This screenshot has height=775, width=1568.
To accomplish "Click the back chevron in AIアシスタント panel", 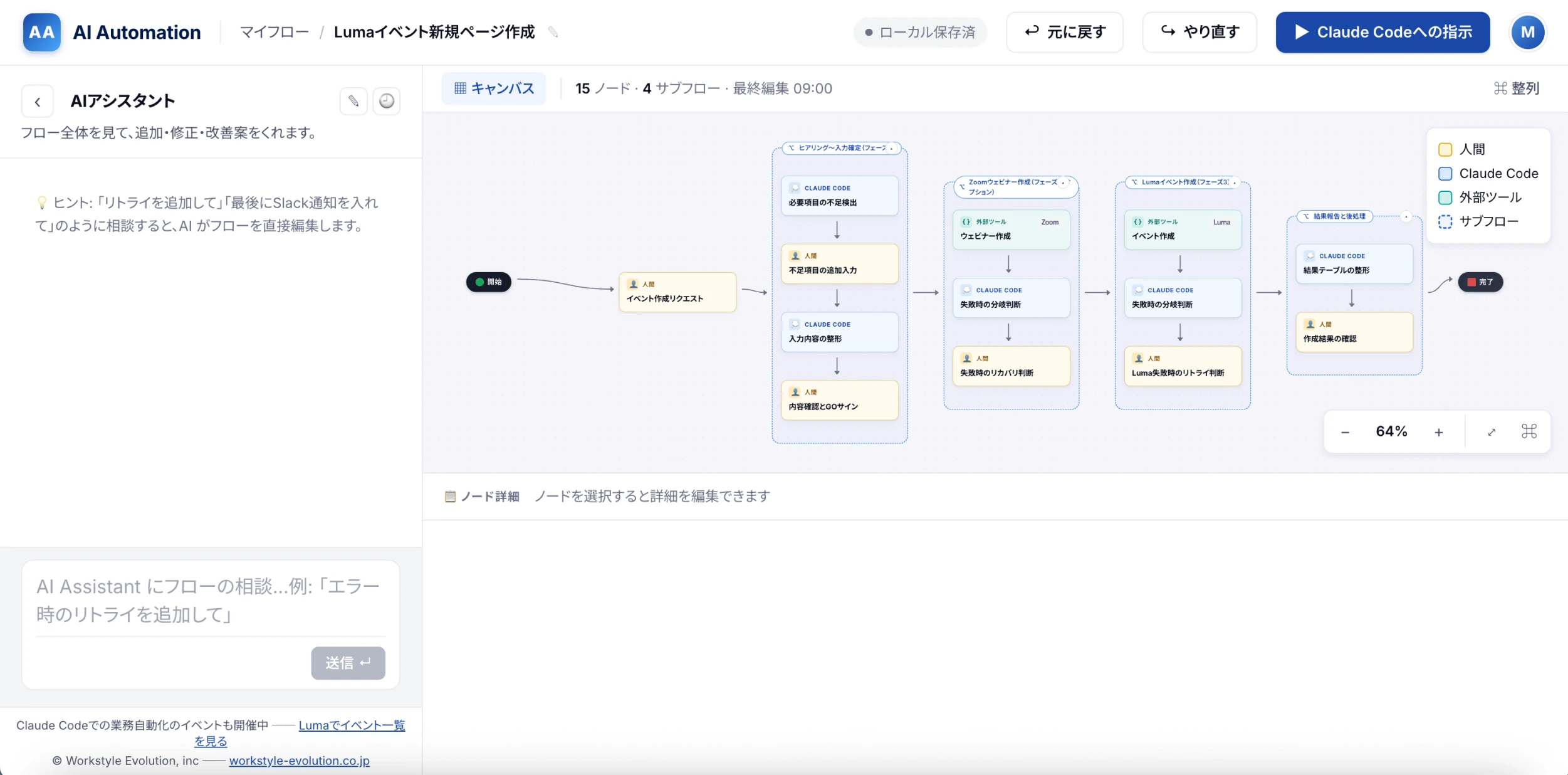I will coord(38,102).
